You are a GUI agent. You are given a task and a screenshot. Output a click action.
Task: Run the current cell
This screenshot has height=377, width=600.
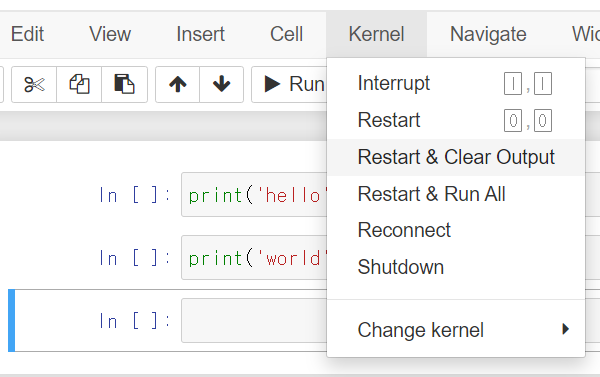coord(290,84)
